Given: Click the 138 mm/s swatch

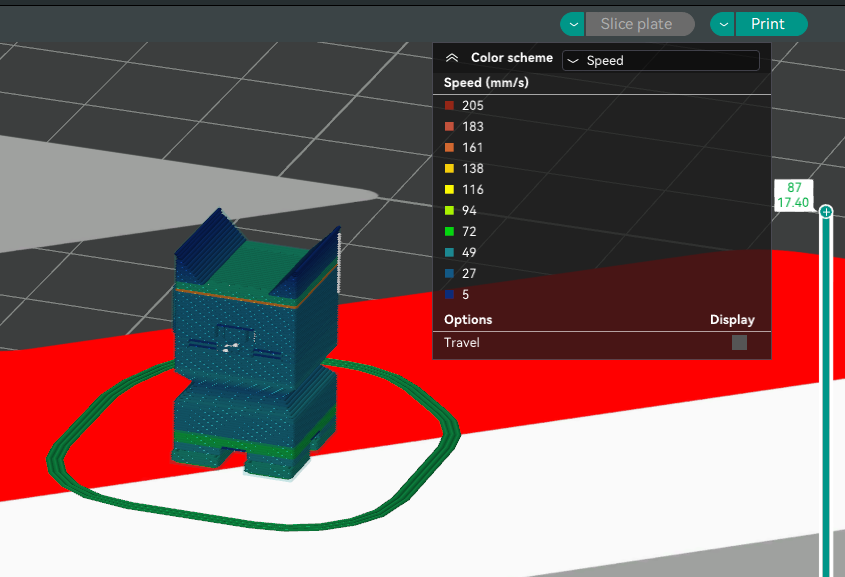Looking at the screenshot, I should pyautogui.click(x=449, y=169).
